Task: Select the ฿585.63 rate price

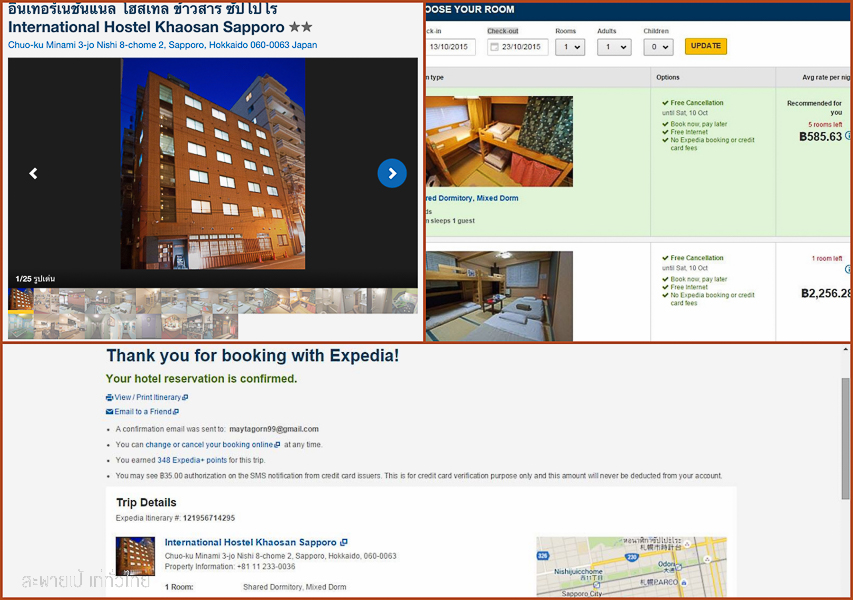Action: (820, 137)
